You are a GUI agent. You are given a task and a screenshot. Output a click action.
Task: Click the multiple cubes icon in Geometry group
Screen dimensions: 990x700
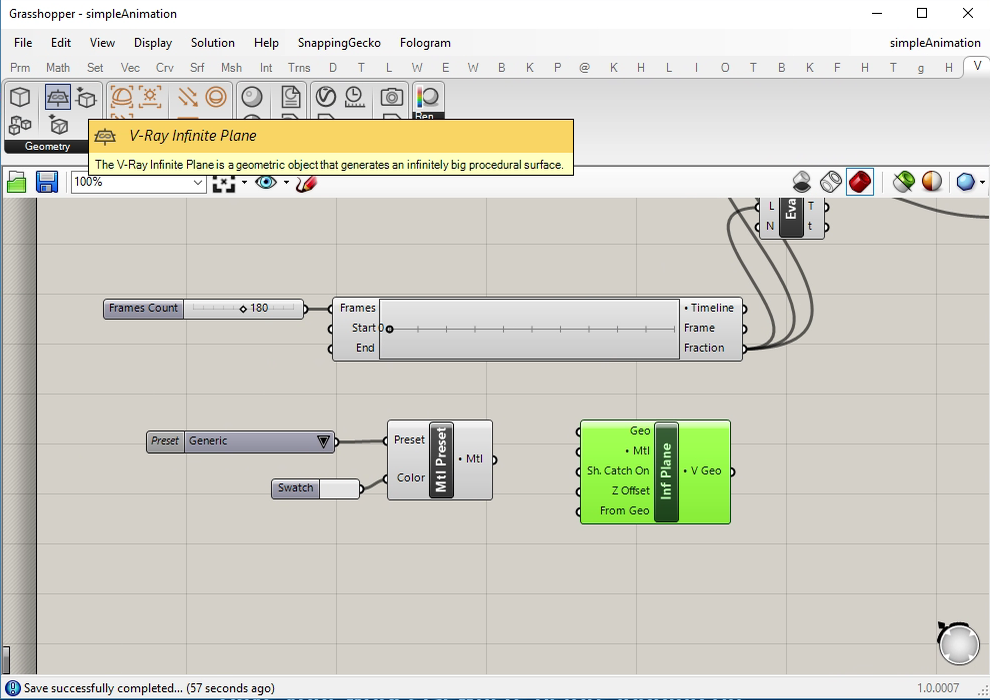pos(20,126)
